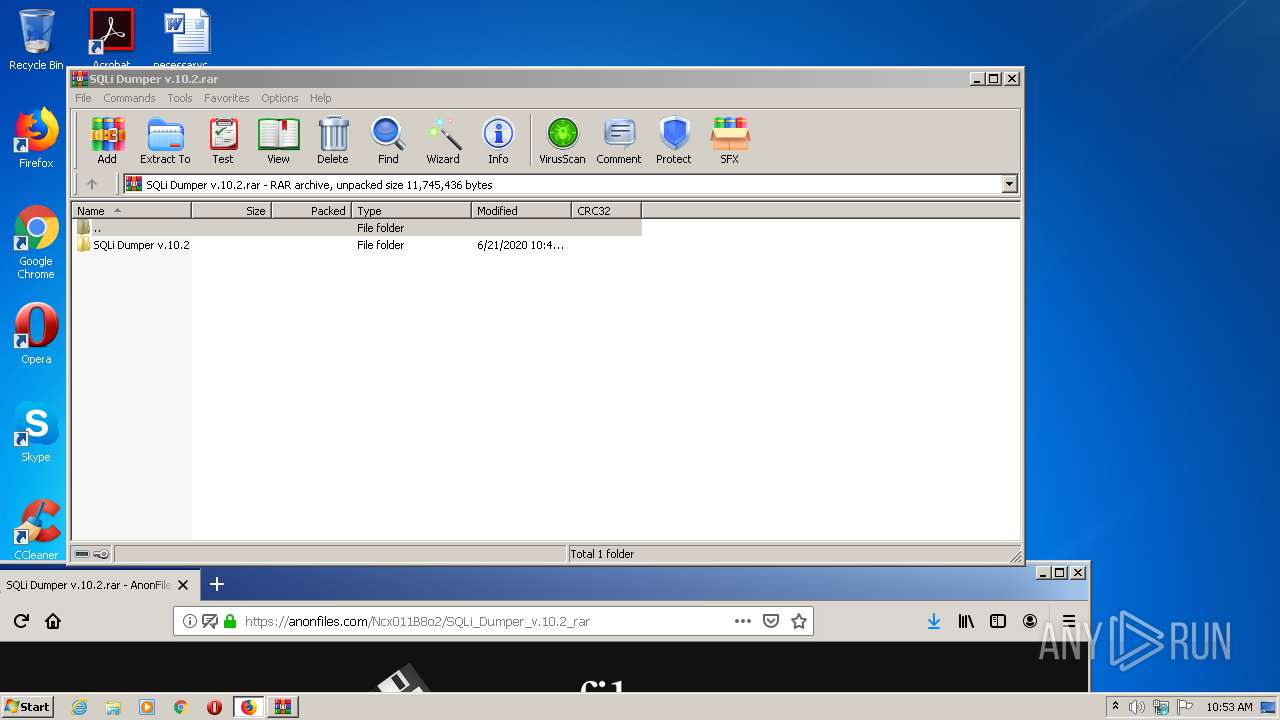1280x720 pixels.
Task: Launch Google Chrome desktop shortcut
Action: (36, 242)
